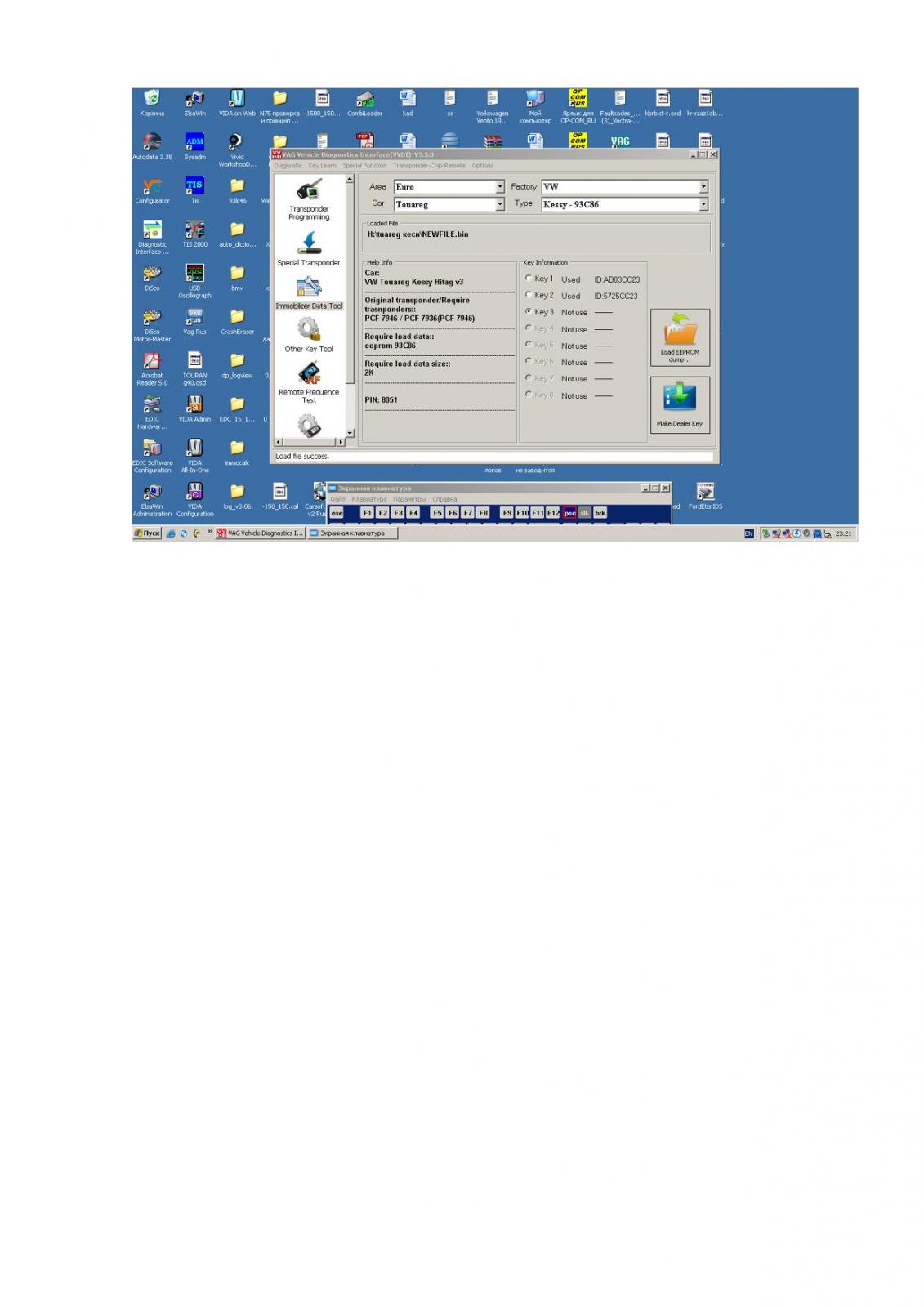924x1307 pixels.
Task: Open the Корзина recycle bin icon
Action: [x=152, y=104]
